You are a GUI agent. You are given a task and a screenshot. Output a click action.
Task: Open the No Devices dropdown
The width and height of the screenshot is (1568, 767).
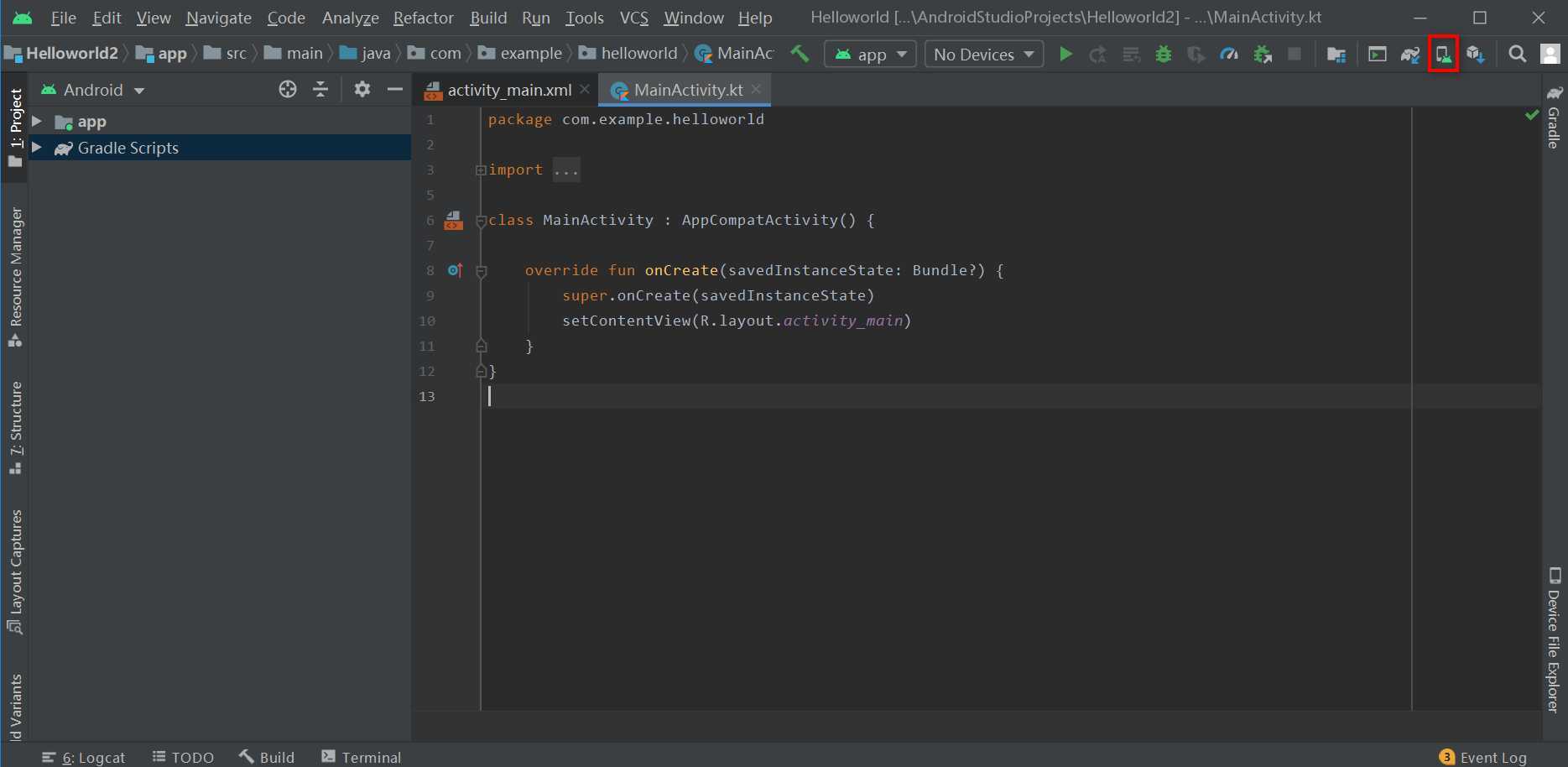tap(983, 55)
